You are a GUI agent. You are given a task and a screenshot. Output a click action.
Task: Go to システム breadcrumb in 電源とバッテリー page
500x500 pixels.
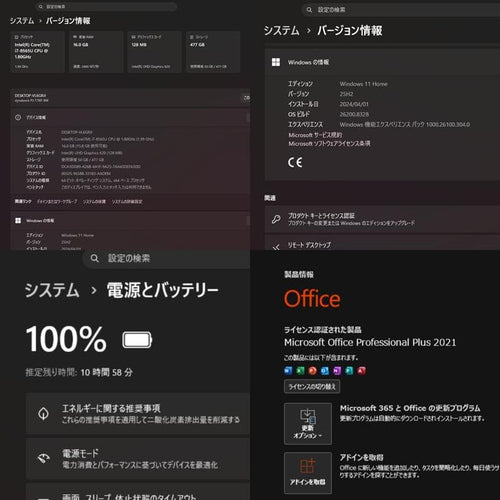coord(52,290)
